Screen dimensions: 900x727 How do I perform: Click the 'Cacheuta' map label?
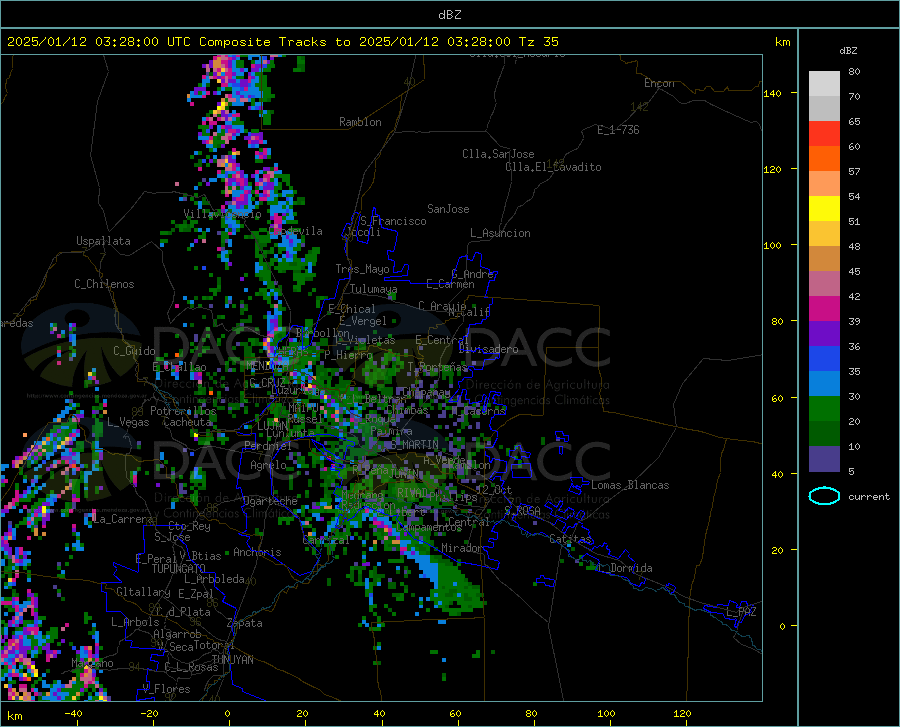(187, 422)
